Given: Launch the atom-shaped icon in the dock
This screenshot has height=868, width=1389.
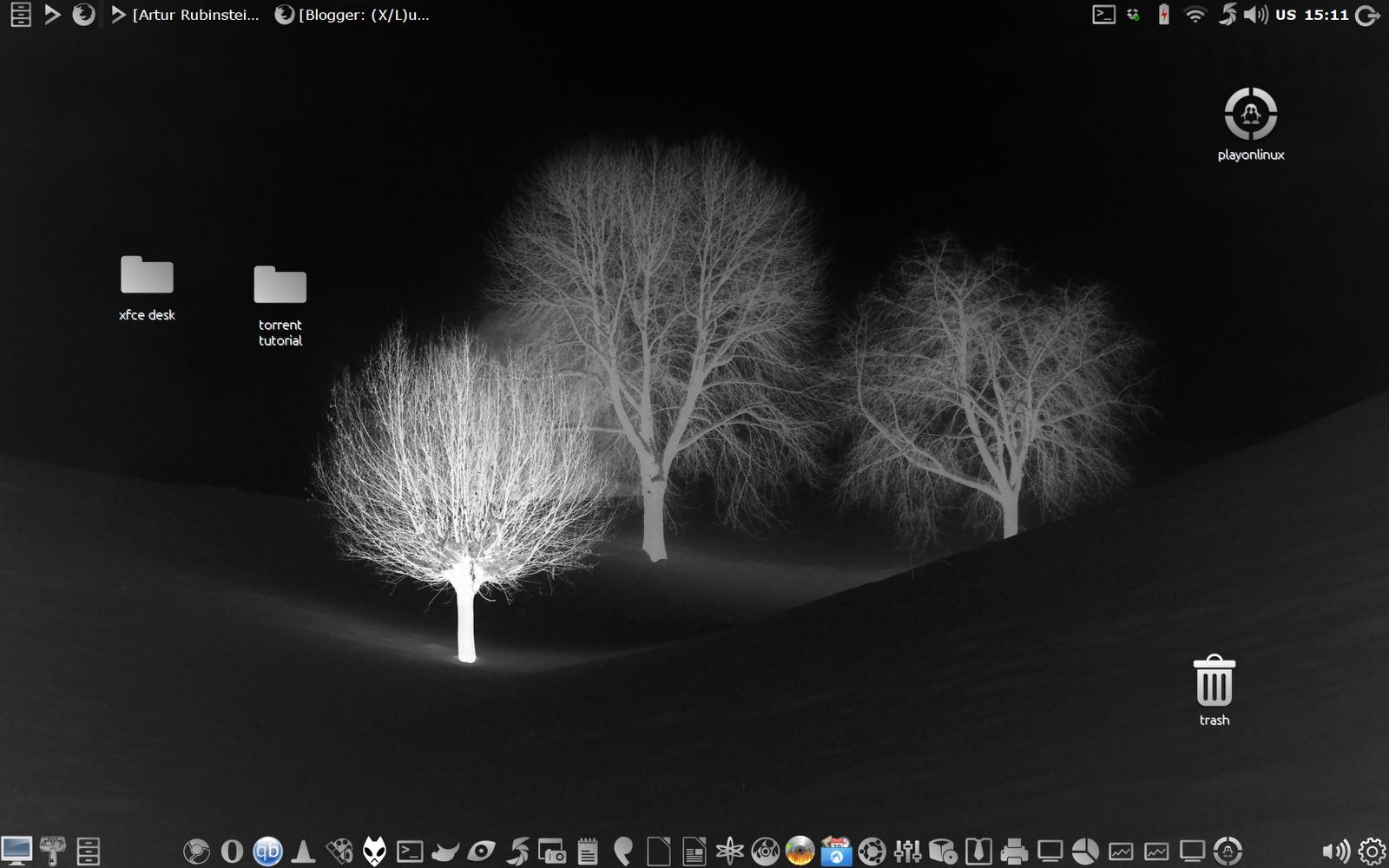Looking at the screenshot, I should click(730, 852).
